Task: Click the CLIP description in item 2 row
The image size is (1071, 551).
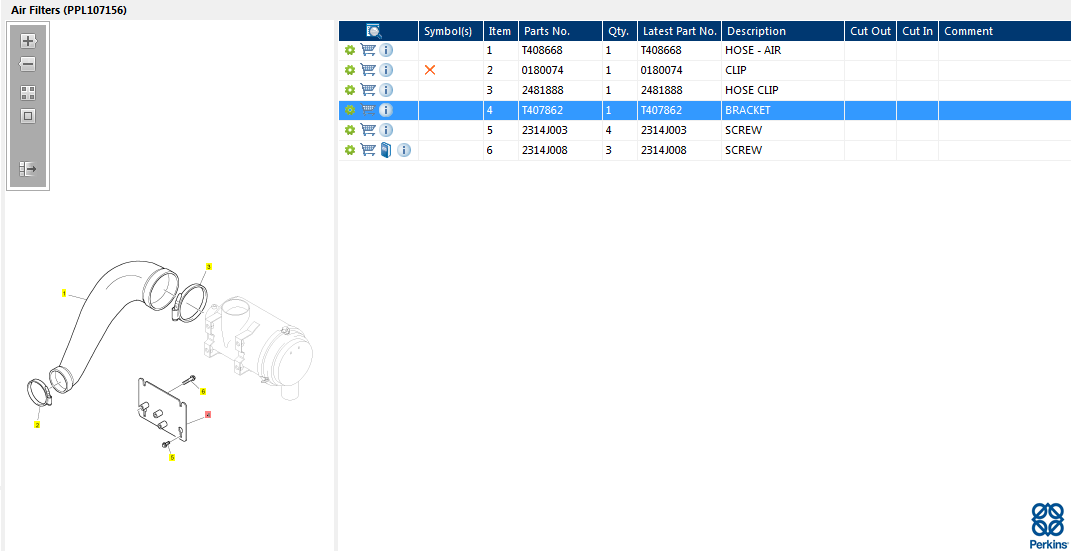Action: 736,70
